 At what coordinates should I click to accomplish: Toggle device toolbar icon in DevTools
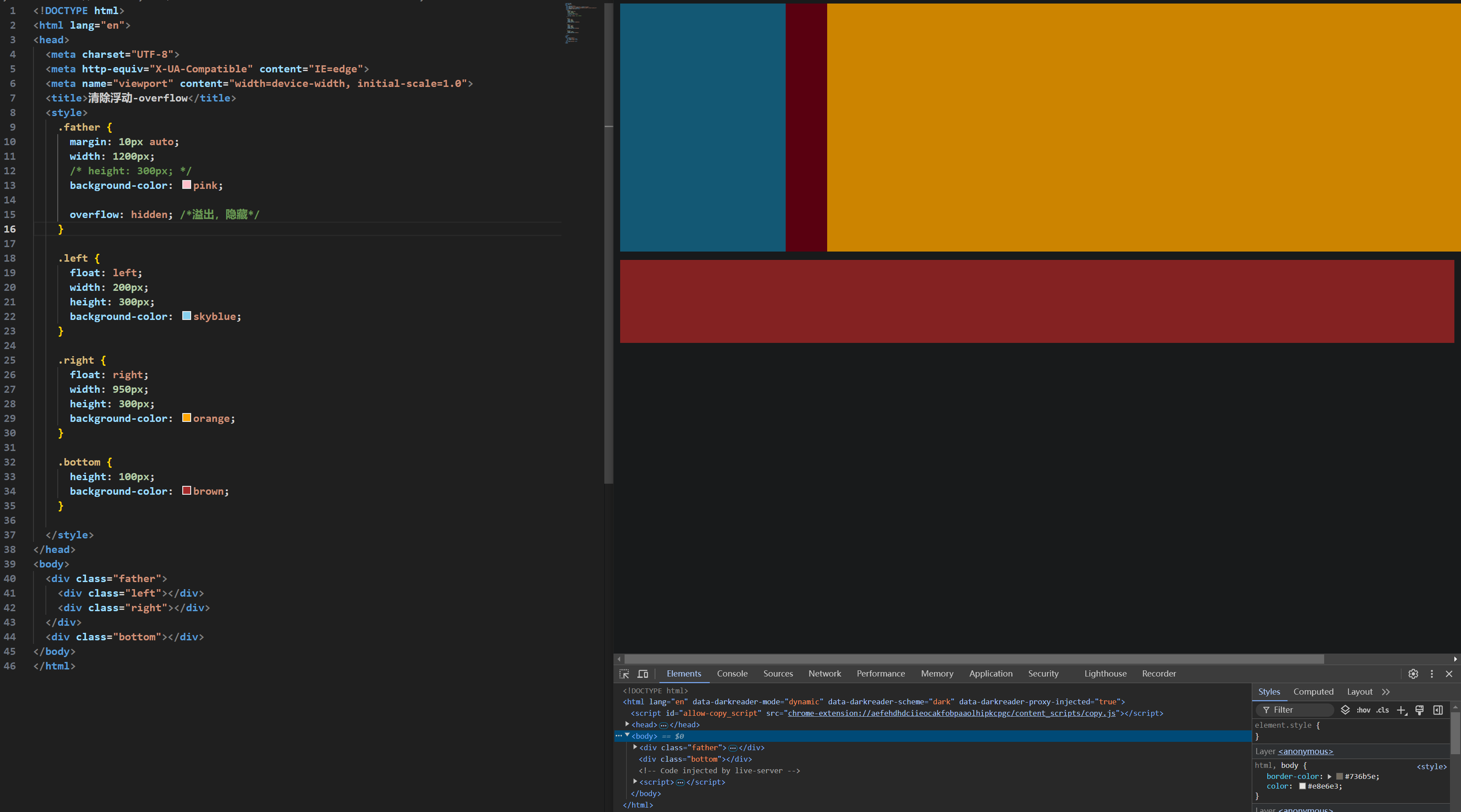click(643, 673)
